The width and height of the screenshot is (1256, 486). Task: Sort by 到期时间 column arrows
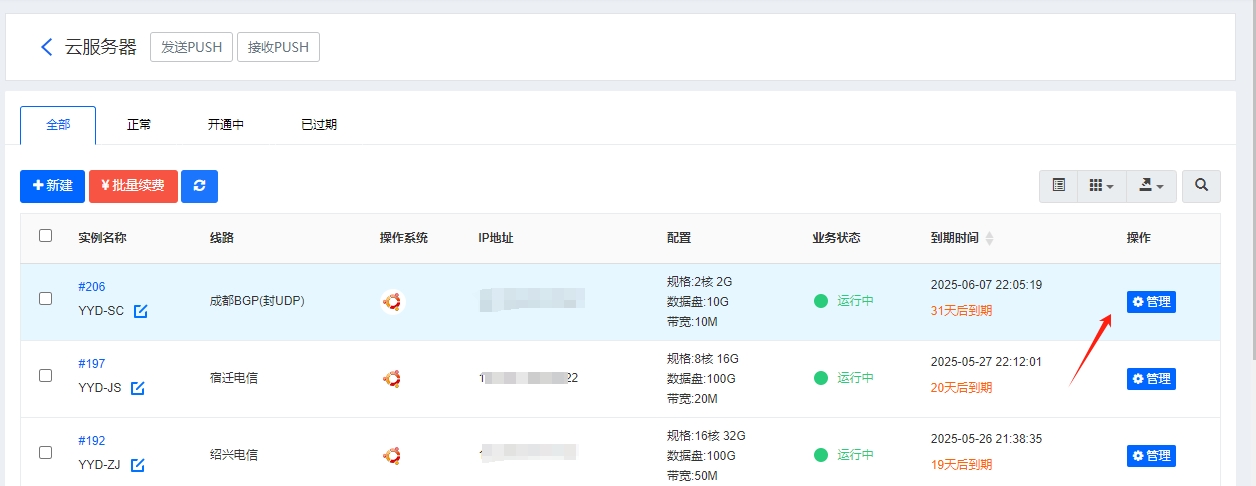pos(990,239)
